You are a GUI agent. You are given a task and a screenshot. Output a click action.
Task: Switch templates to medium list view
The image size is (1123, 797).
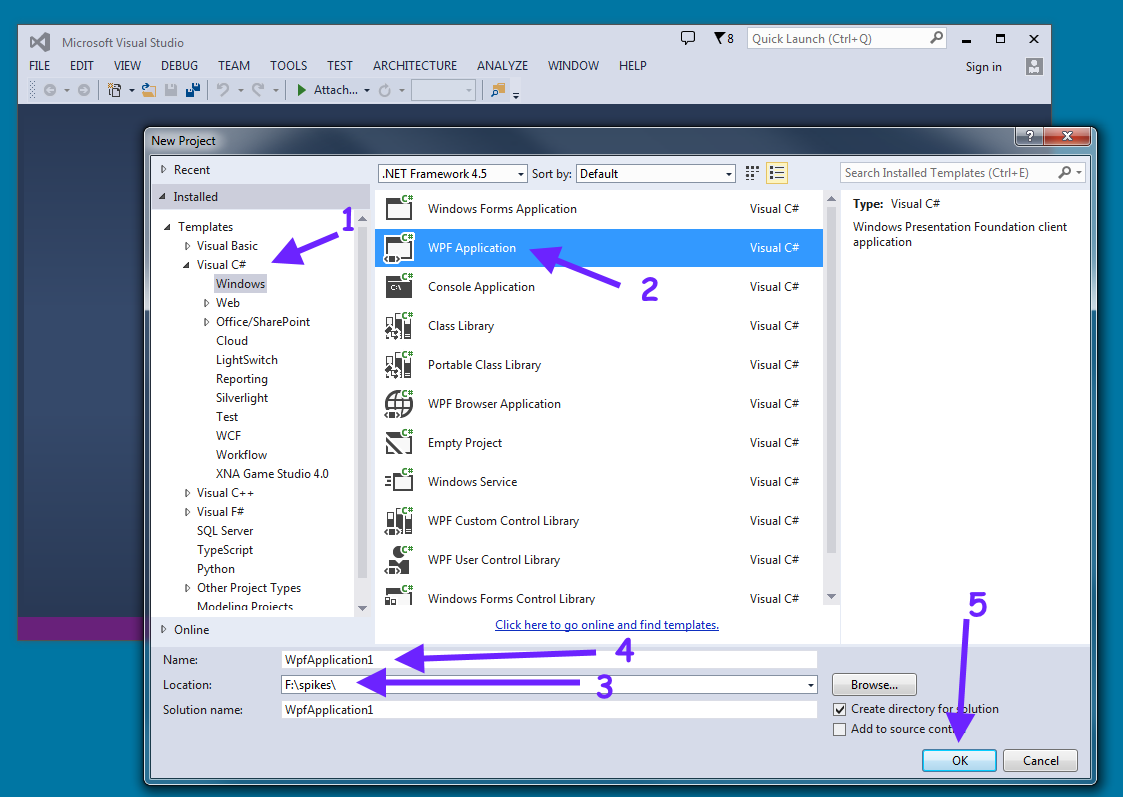point(776,173)
